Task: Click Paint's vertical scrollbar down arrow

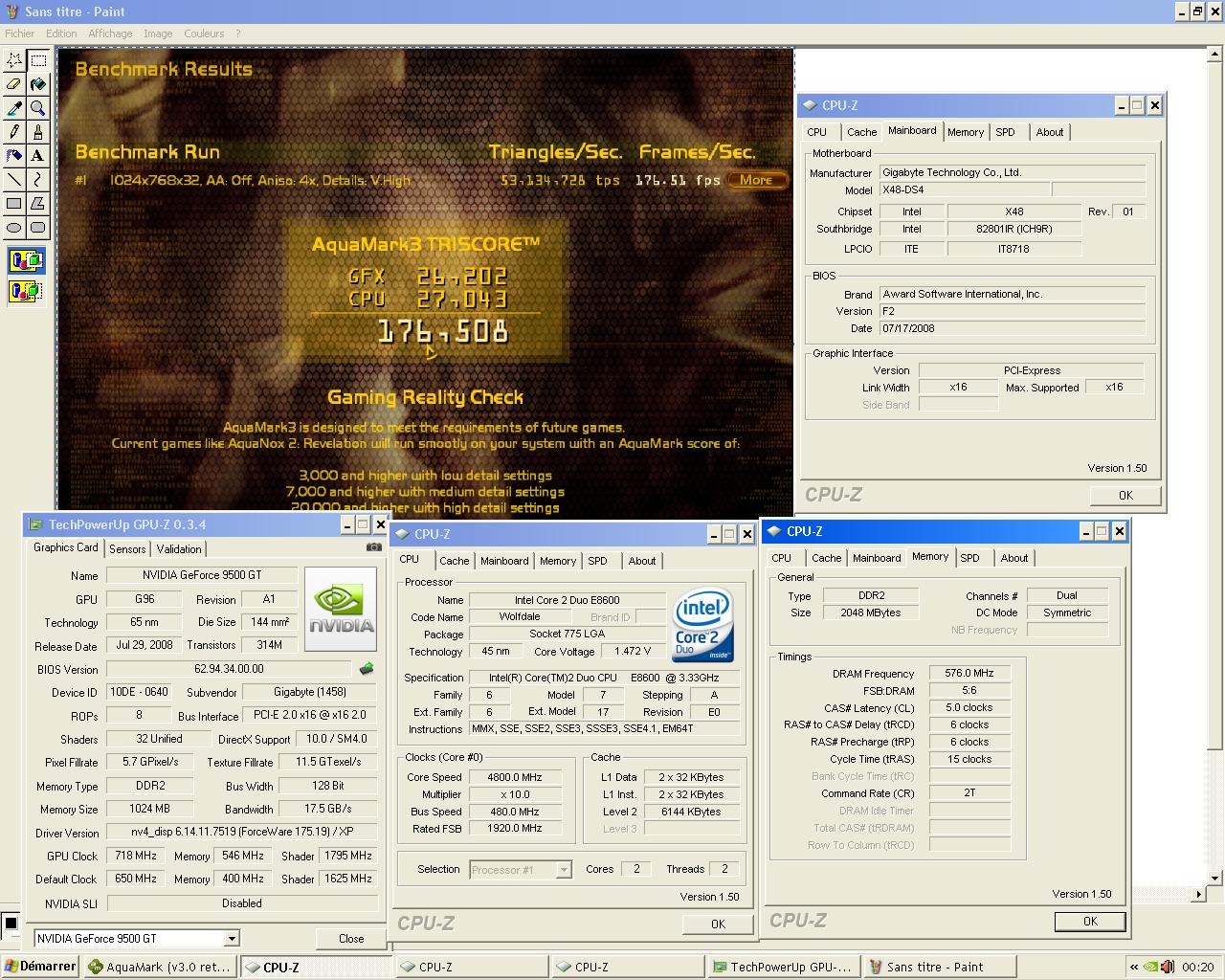Action: (1215, 878)
